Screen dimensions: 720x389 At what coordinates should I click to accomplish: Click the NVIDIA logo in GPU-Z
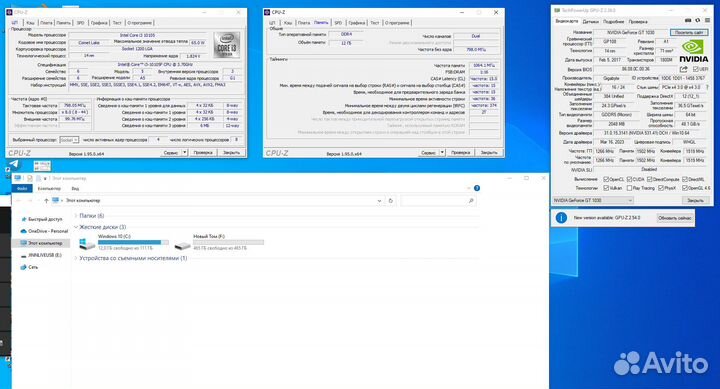point(693,51)
